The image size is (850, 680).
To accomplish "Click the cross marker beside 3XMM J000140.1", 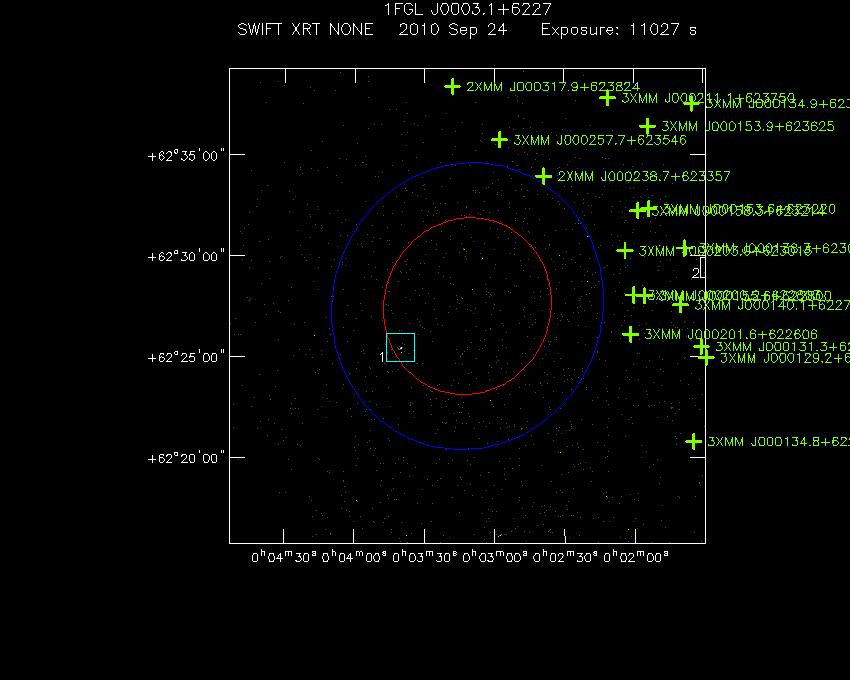I will (680, 305).
